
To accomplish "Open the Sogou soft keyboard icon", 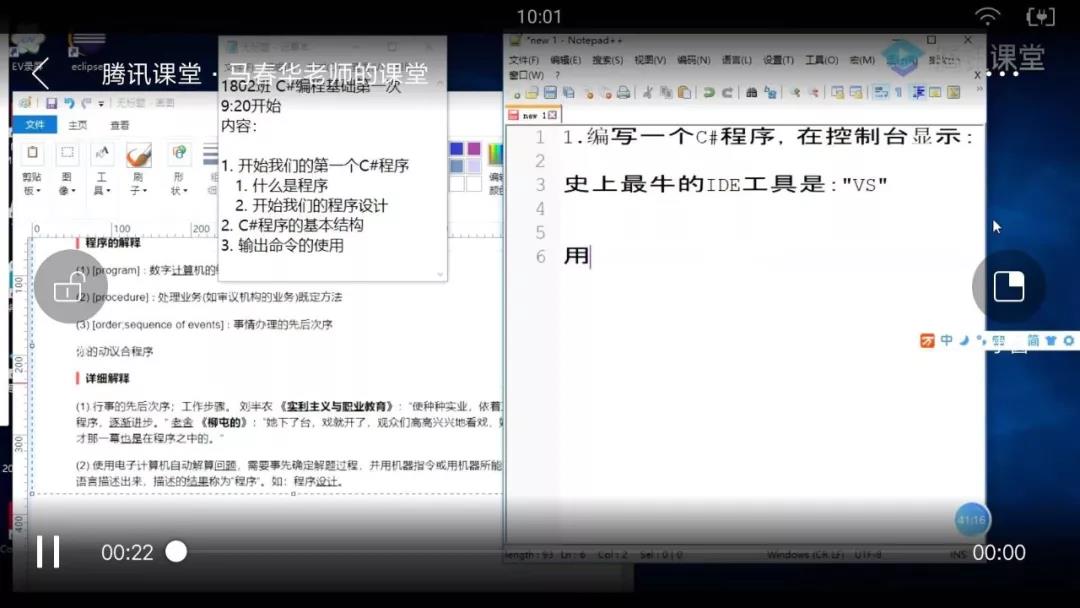I will click(x=999, y=341).
